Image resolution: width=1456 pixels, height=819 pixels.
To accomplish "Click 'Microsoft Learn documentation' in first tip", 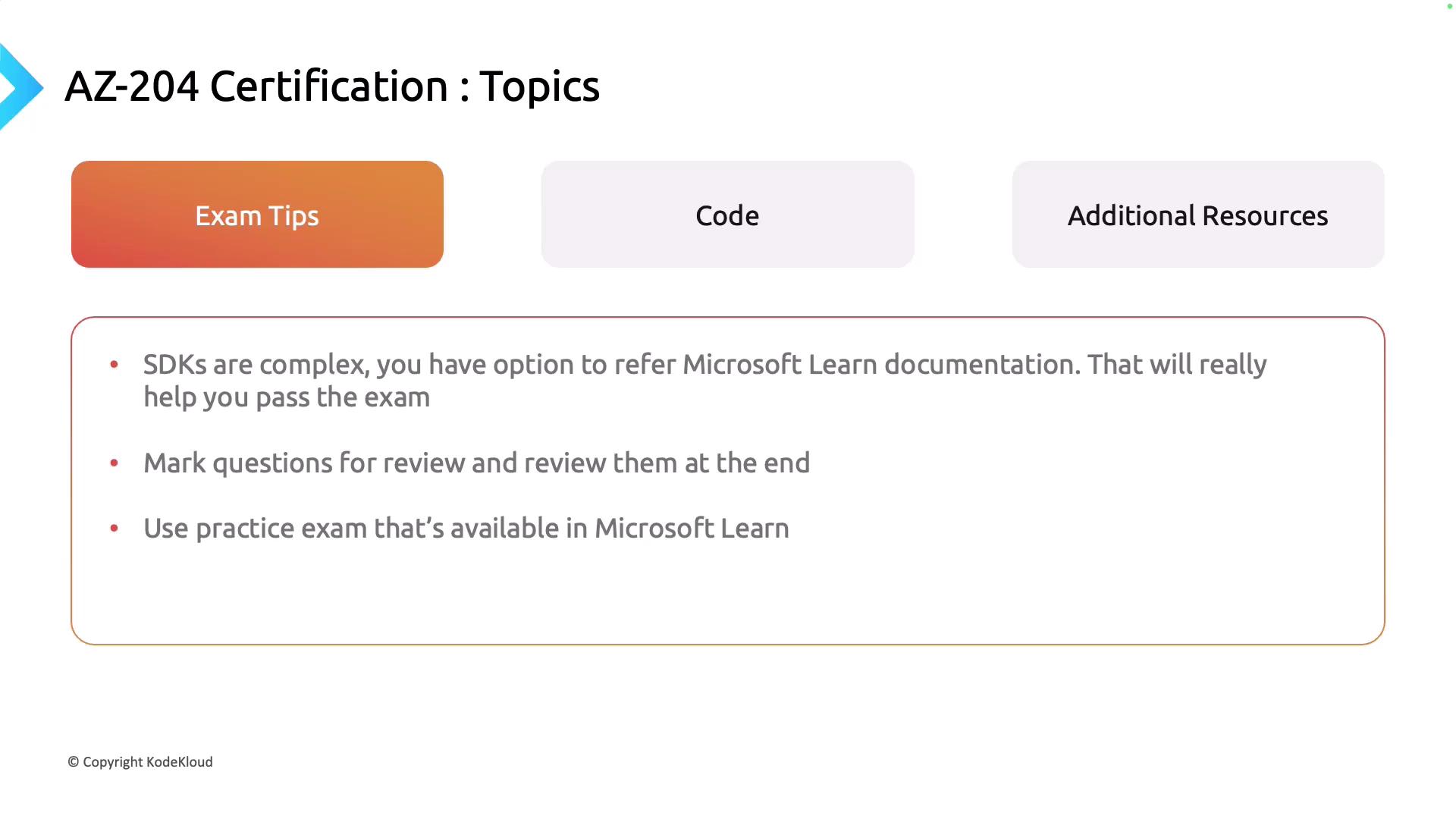I will point(880,365).
